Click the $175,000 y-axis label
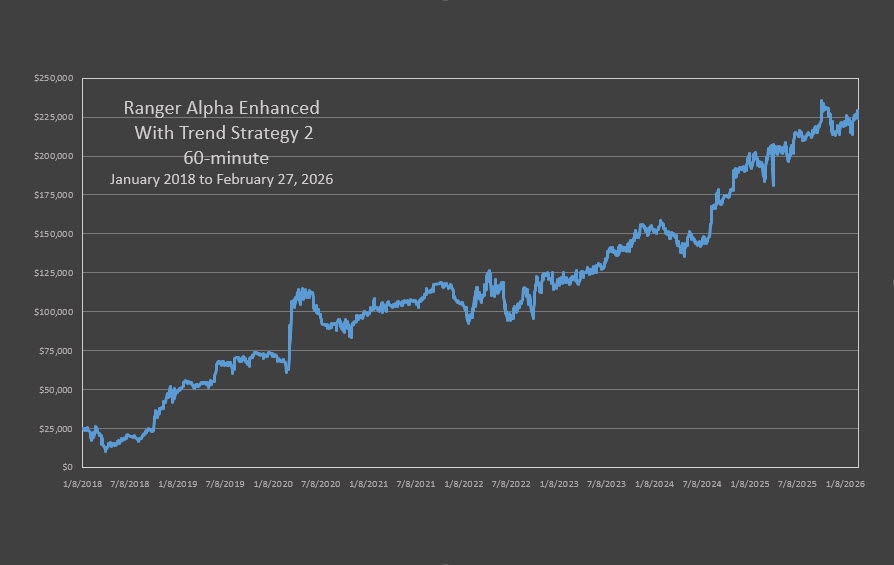894x565 pixels. tap(54, 195)
